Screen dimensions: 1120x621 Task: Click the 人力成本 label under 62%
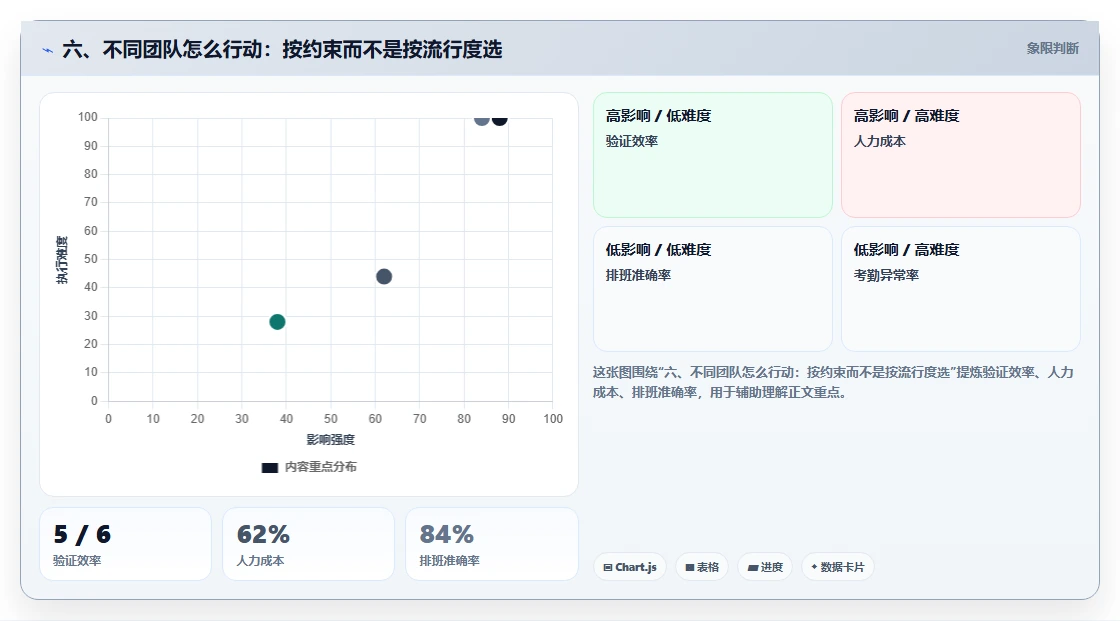click(x=261, y=561)
